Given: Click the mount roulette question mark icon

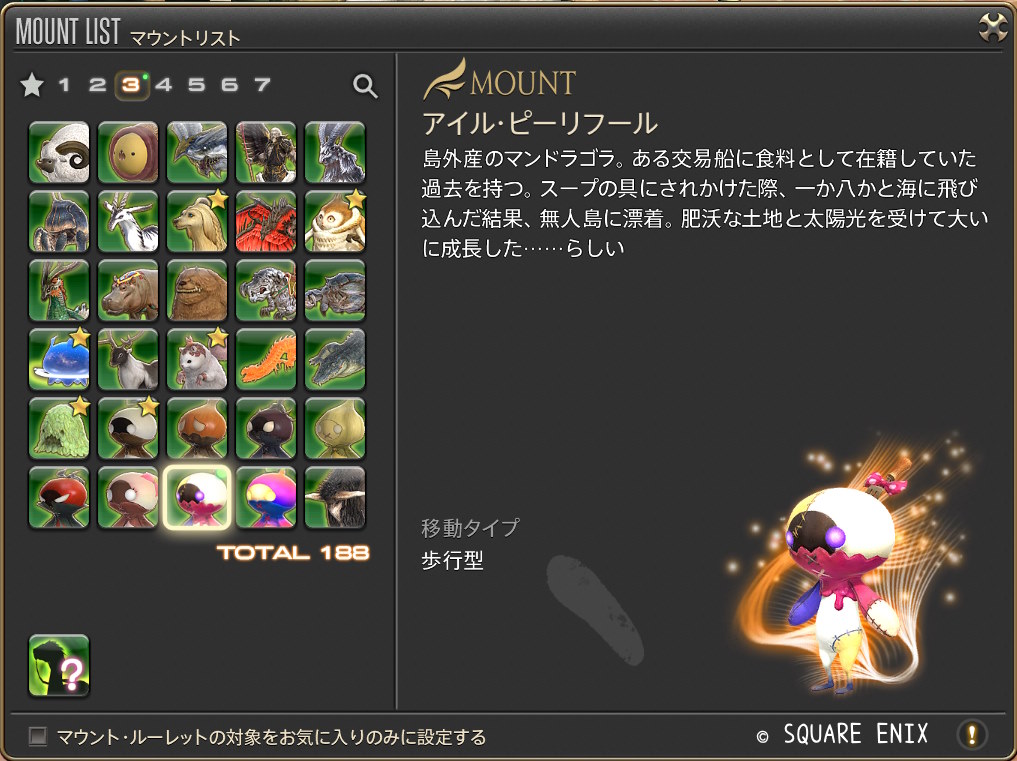Looking at the screenshot, I should click(x=59, y=666).
